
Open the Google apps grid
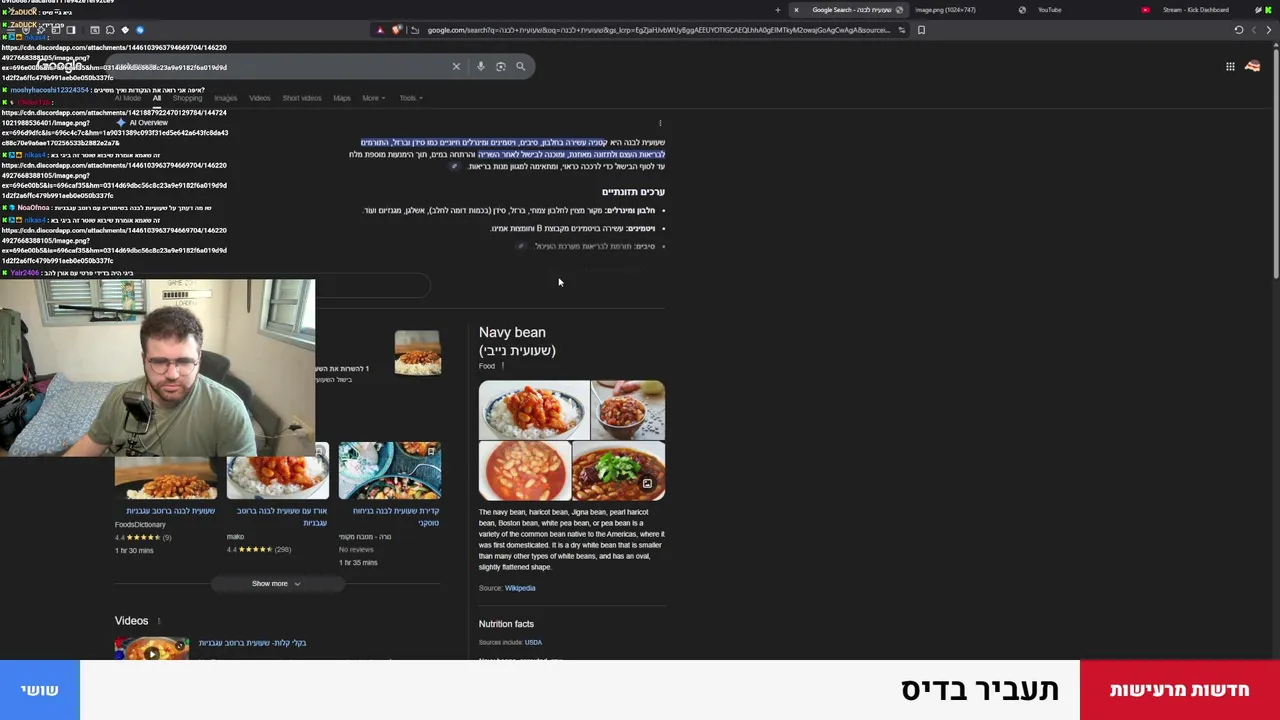click(x=1230, y=66)
